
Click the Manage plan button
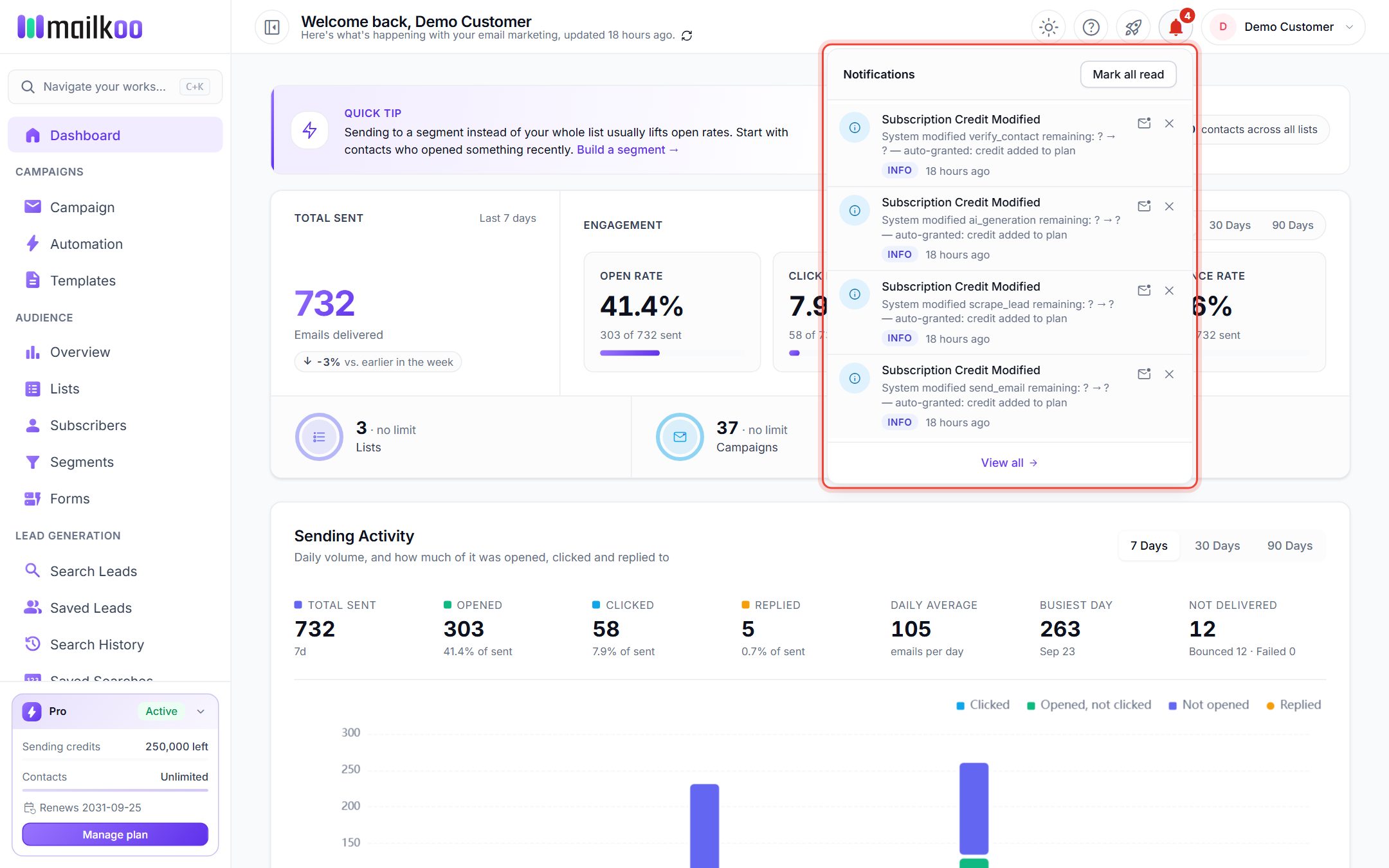point(115,835)
